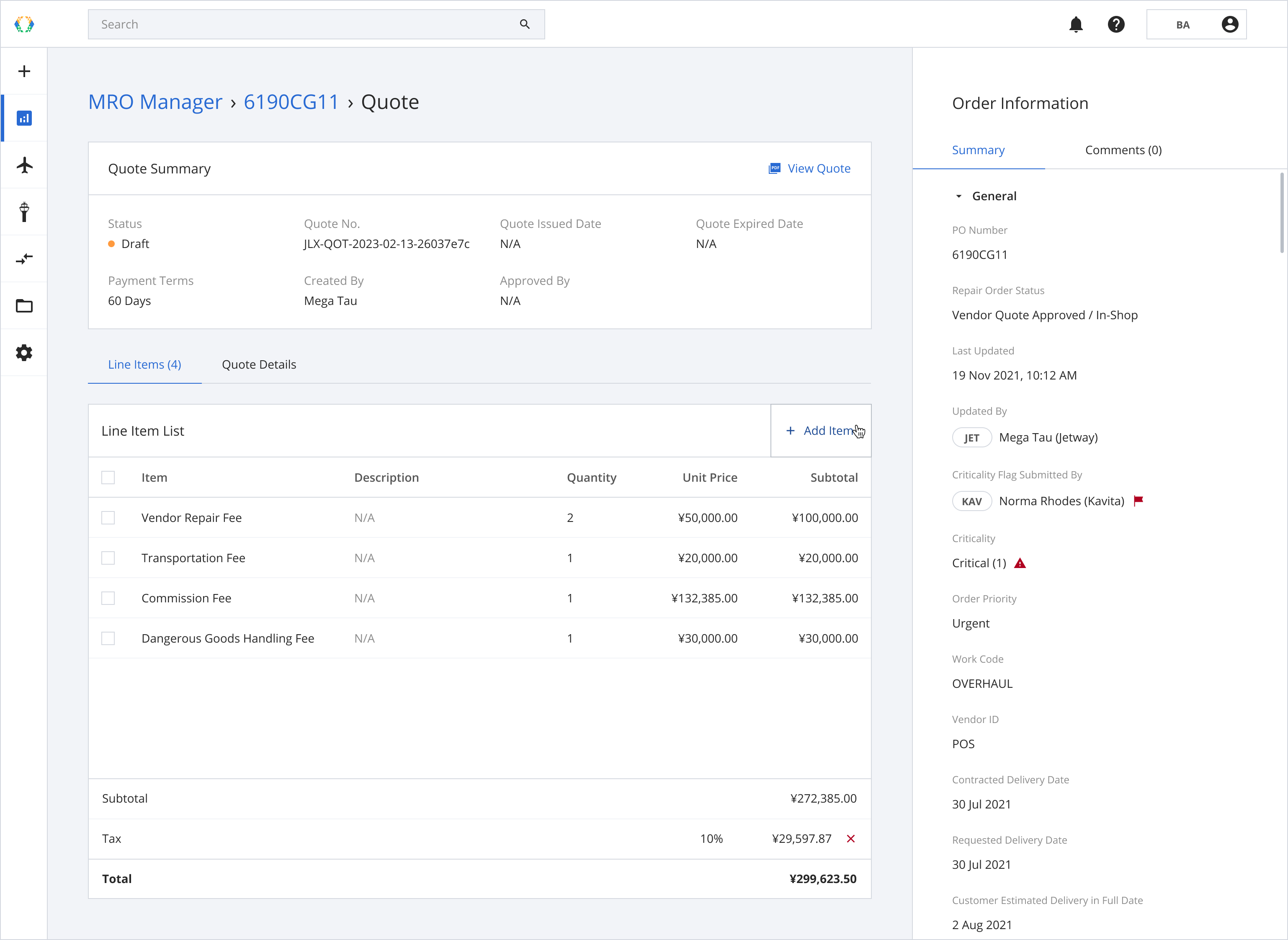Click Dangerous Goods Handling Fee item name
1288x940 pixels.
pos(228,638)
